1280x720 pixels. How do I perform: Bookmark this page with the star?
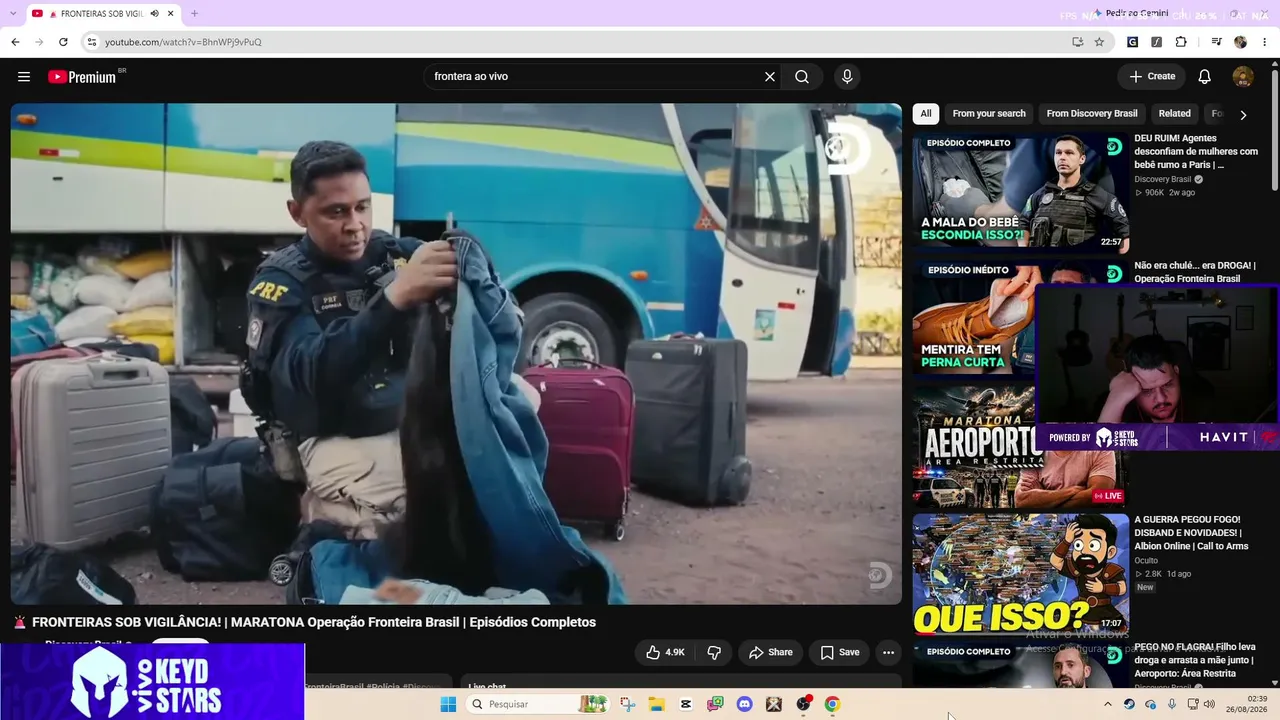[1099, 42]
